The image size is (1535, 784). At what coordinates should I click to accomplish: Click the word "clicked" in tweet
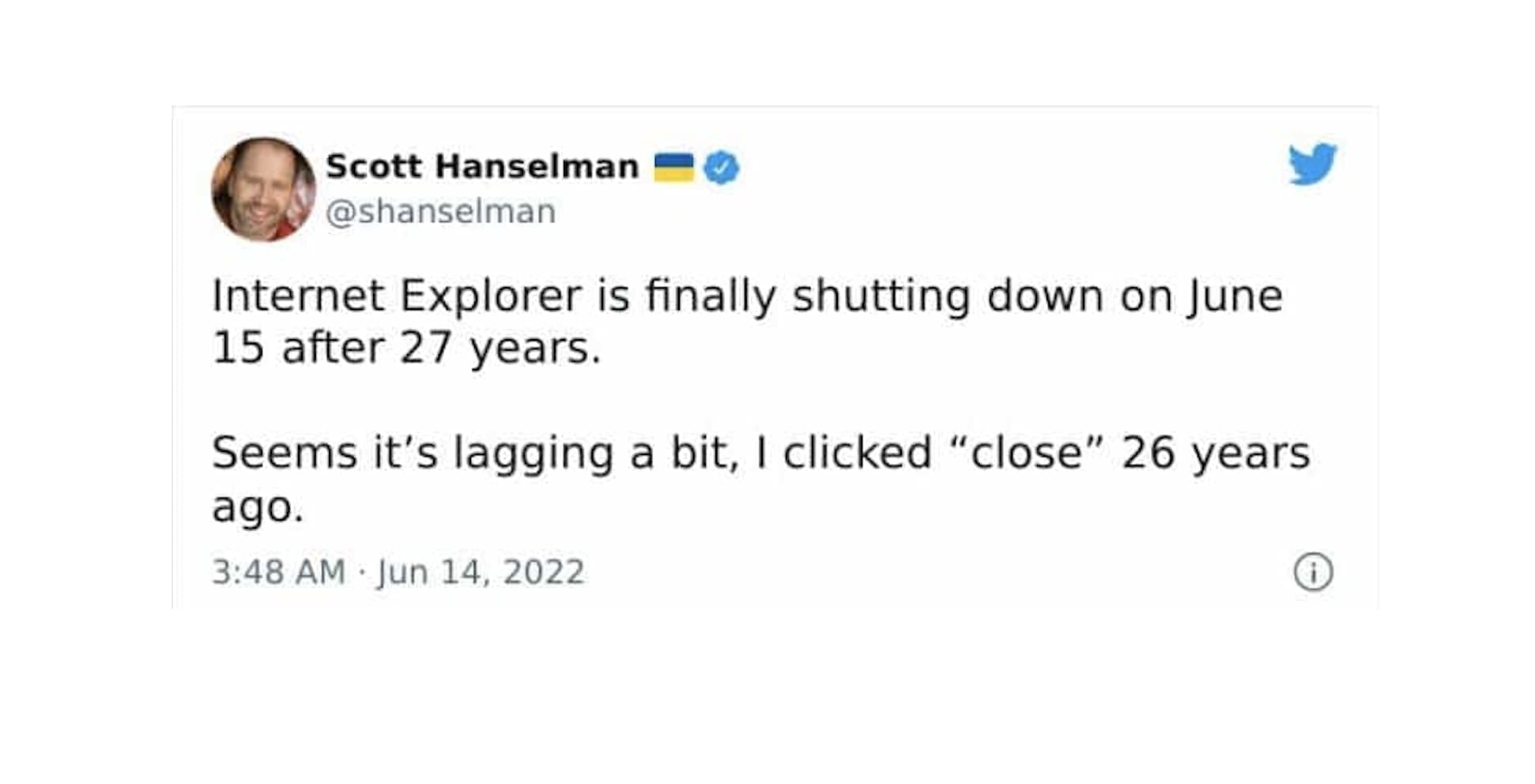(858, 454)
